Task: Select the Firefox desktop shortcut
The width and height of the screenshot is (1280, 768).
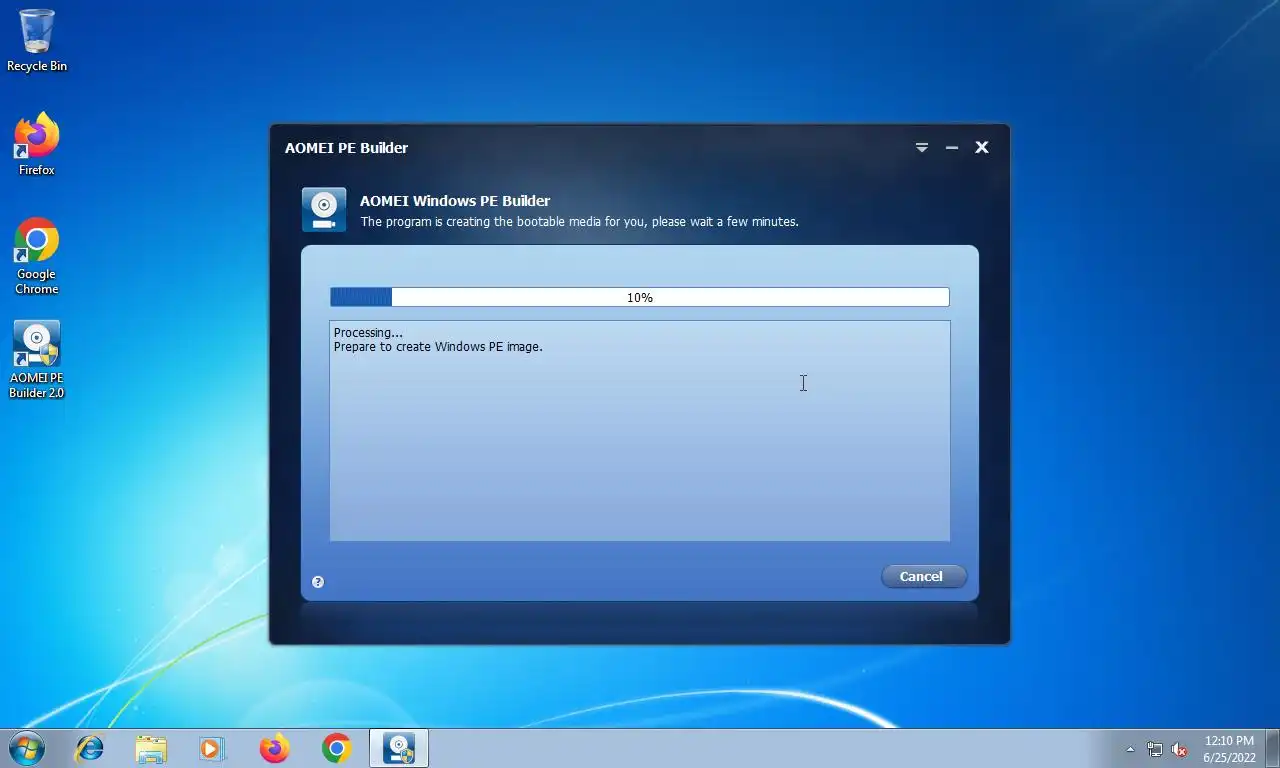Action: (x=37, y=145)
